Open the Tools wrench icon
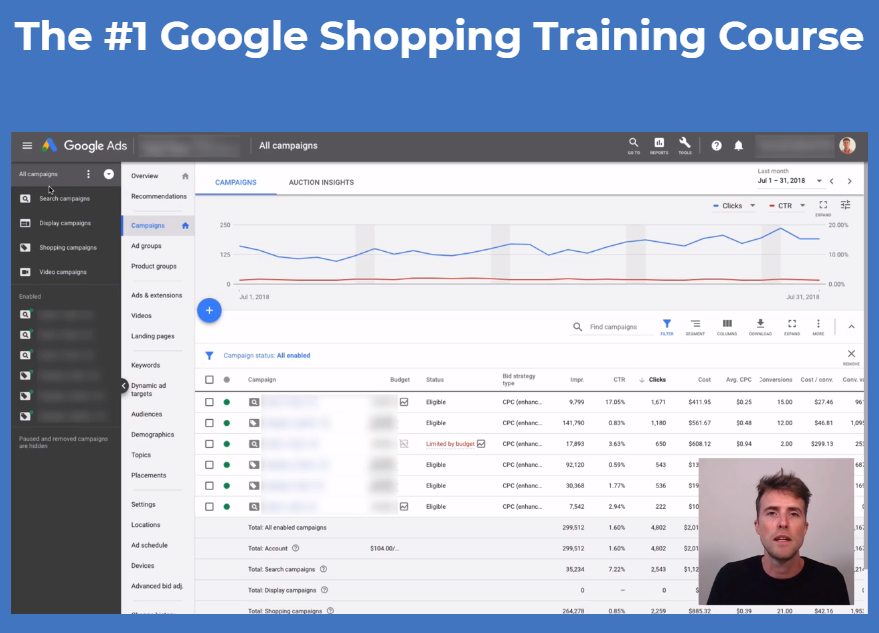 685,146
